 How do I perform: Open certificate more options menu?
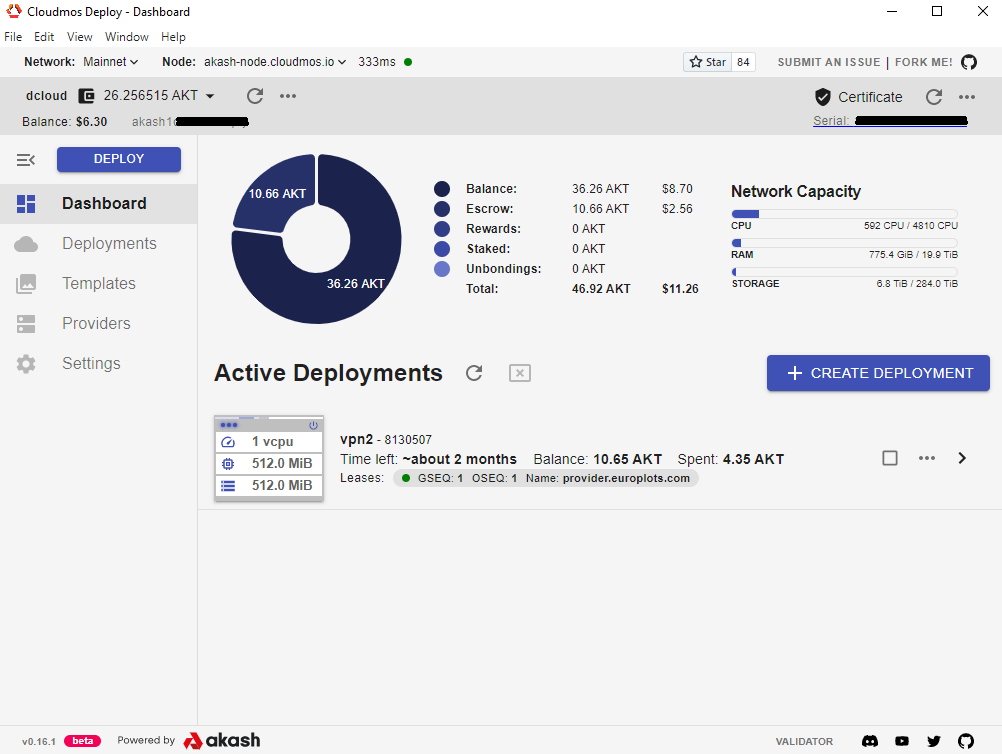[967, 97]
